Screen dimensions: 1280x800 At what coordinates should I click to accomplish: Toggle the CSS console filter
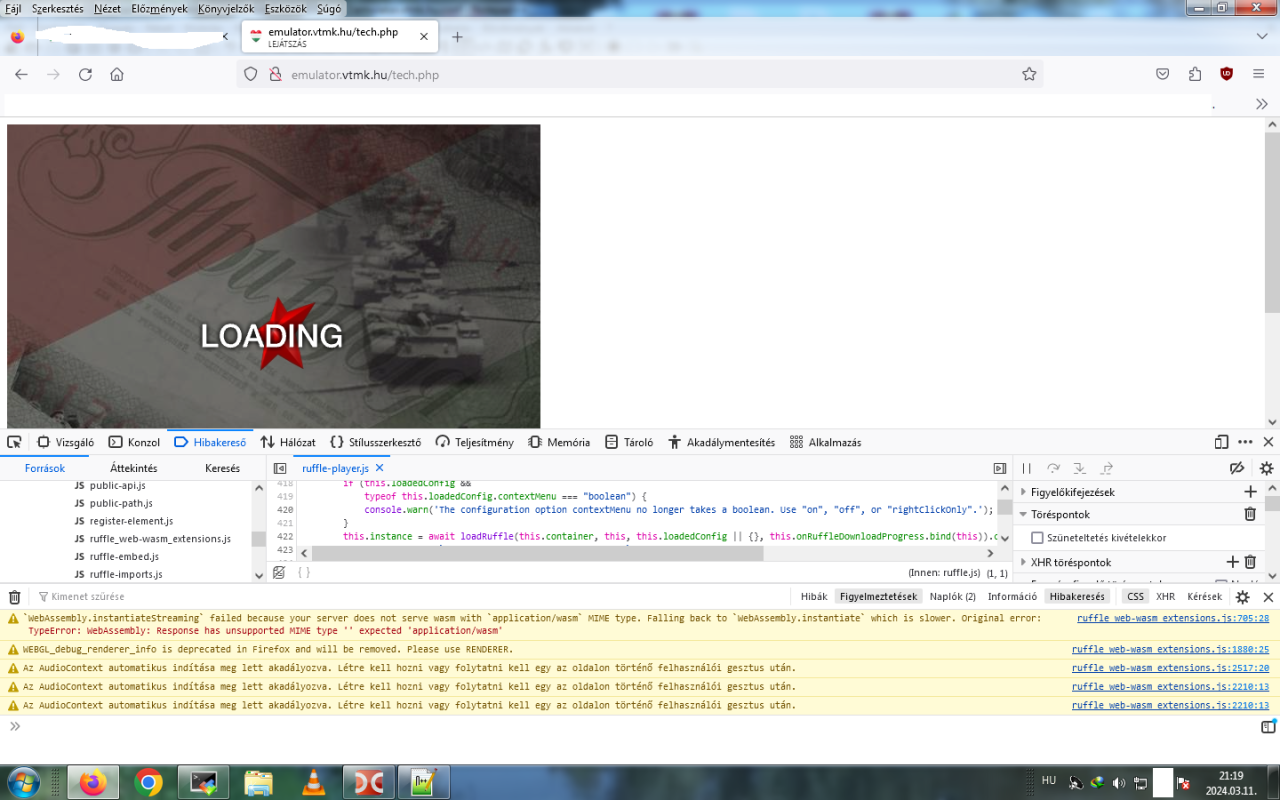click(x=1135, y=597)
